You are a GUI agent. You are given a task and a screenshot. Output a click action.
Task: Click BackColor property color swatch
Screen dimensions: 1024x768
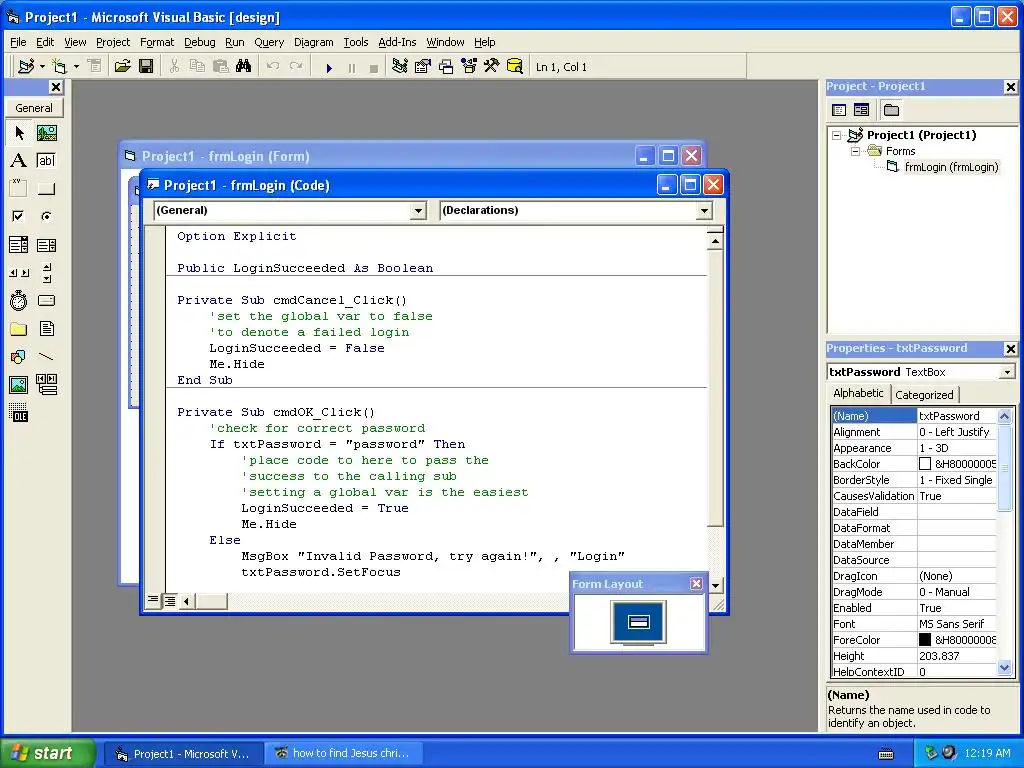tap(925, 464)
